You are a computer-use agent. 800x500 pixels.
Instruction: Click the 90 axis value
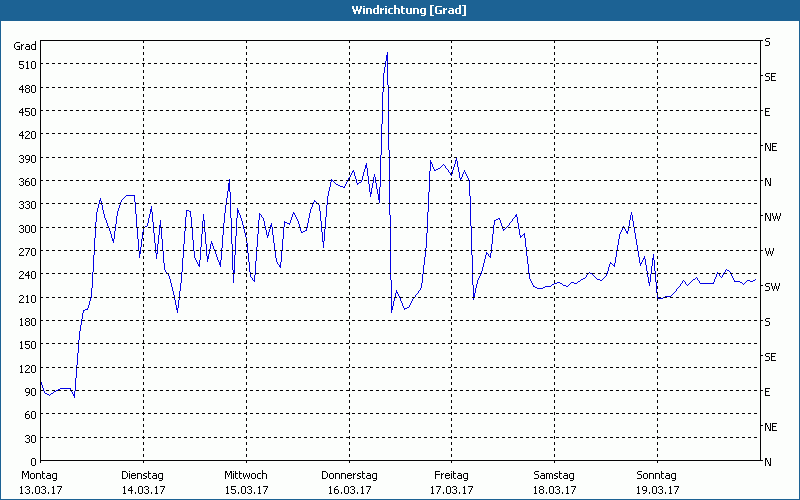[31, 392]
